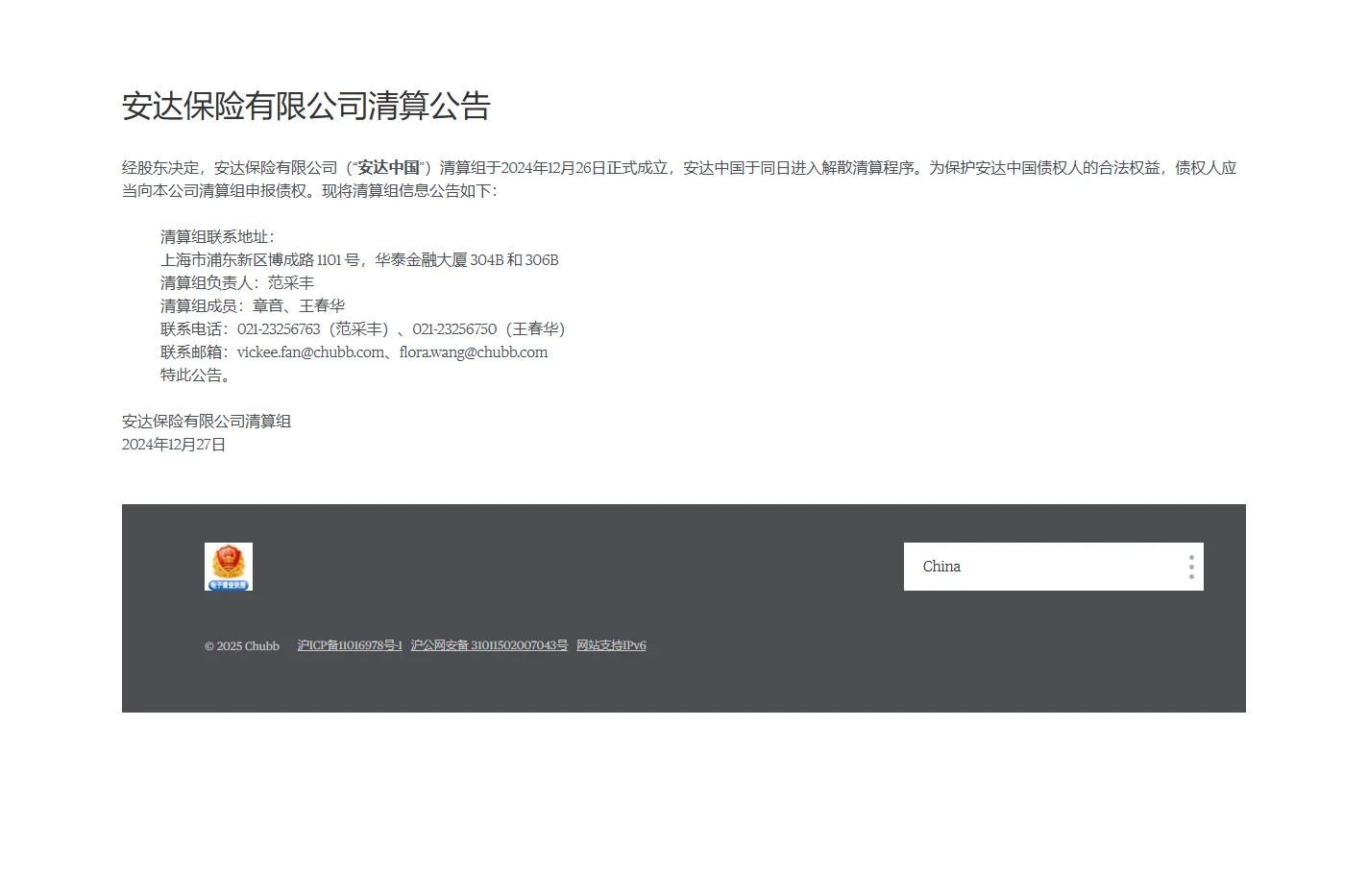1368x896 pixels.
Task: Click the email flora.wang@chubb.com
Action: [x=474, y=352]
